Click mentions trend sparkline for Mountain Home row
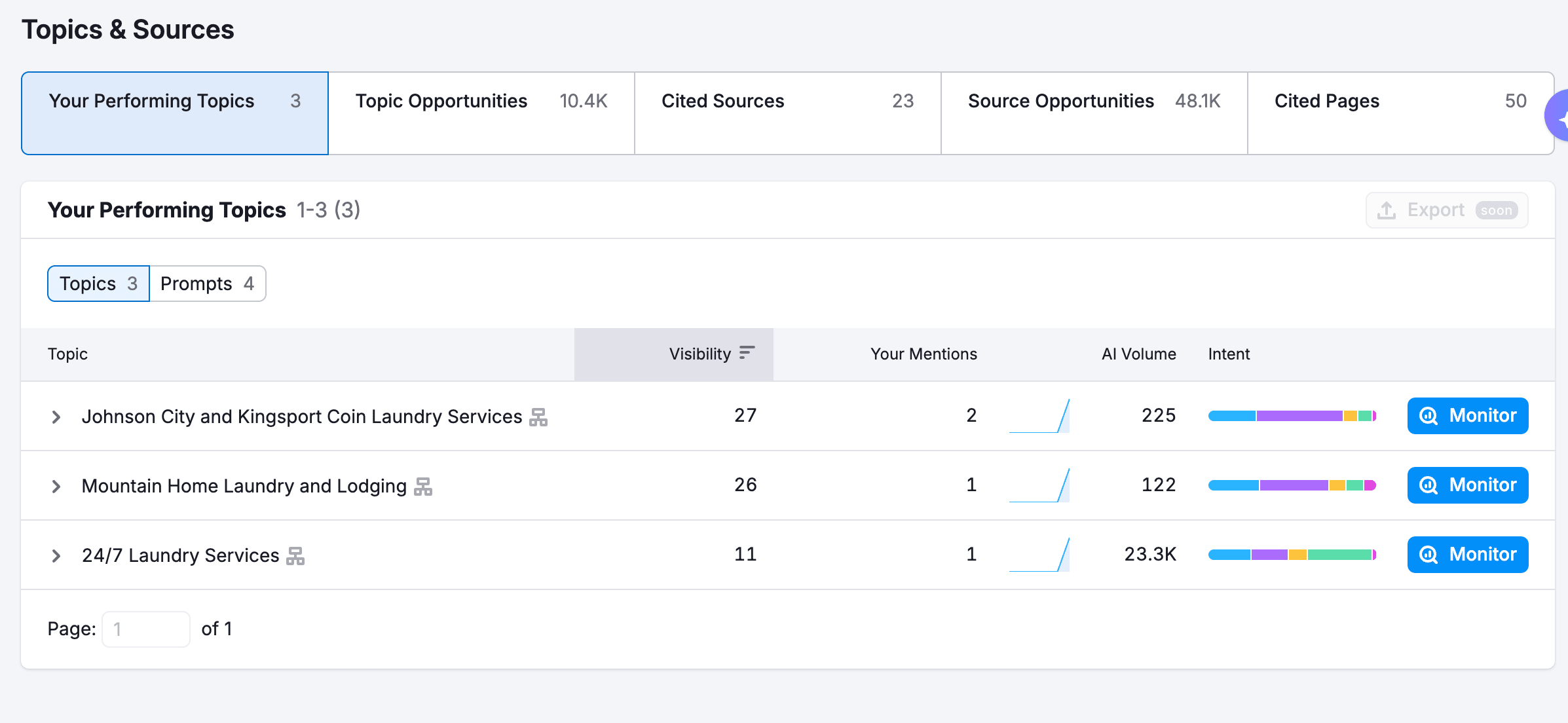Image resolution: width=1568 pixels, height=723 pixels. tap(1039, 485)
